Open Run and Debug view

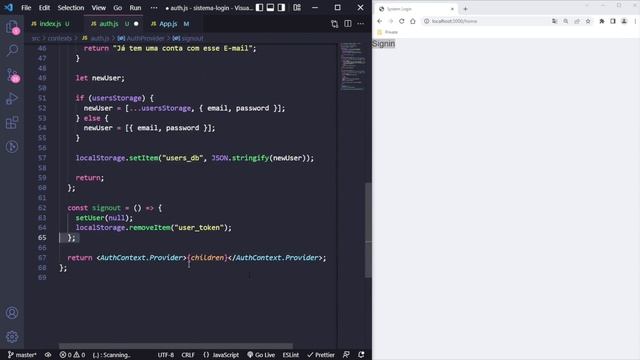12,99
